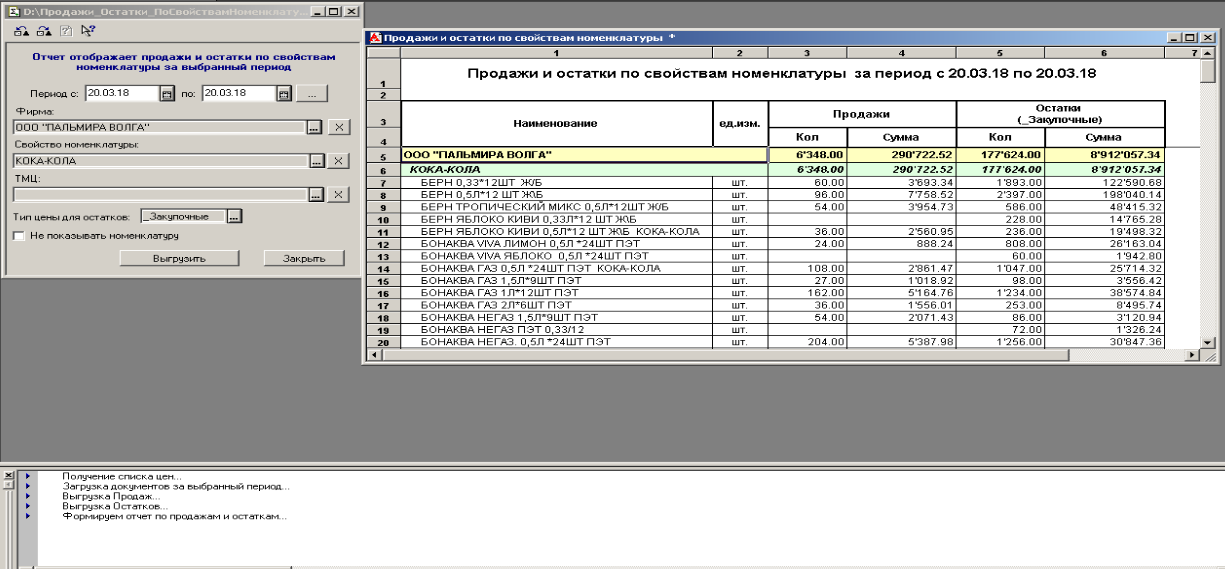Click the leftmost icon in the report form toolbar

(x=19, y=31)
